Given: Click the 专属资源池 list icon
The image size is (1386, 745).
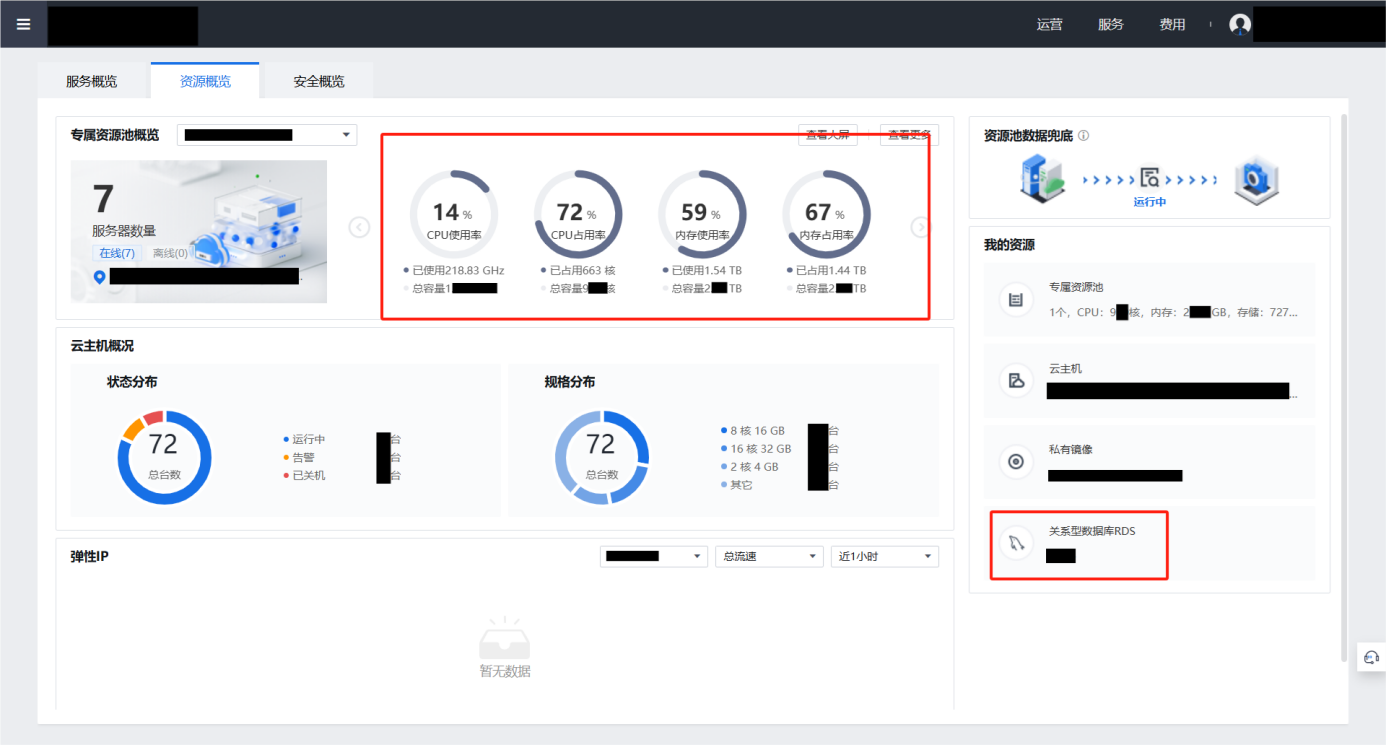Looking at the screenshot, I should (1016, 299).
